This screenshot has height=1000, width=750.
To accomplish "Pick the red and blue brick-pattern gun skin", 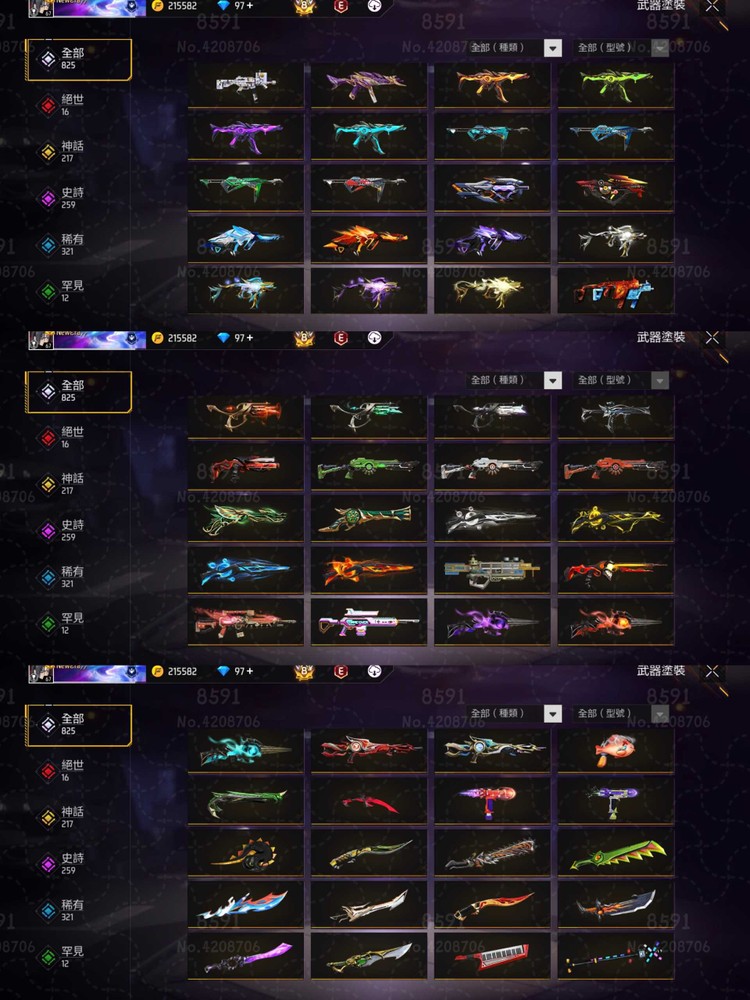I will 615,291.
